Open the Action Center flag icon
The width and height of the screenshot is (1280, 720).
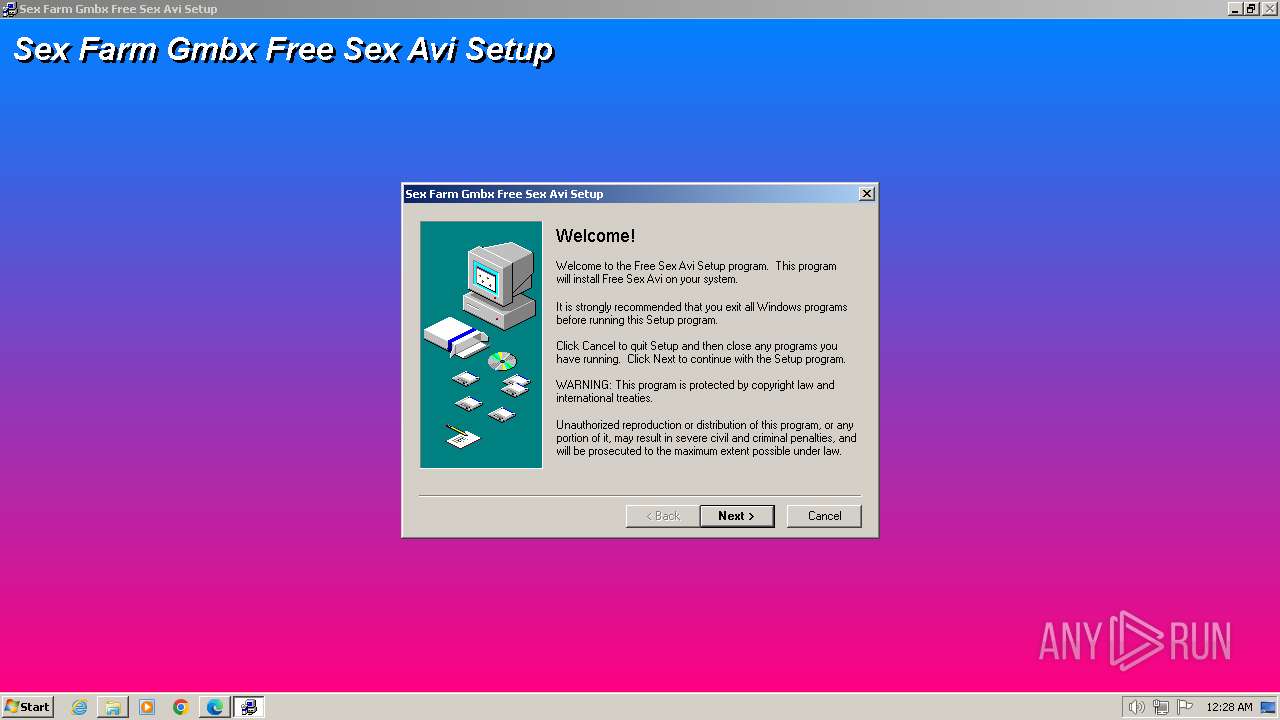coord(1185,707)
